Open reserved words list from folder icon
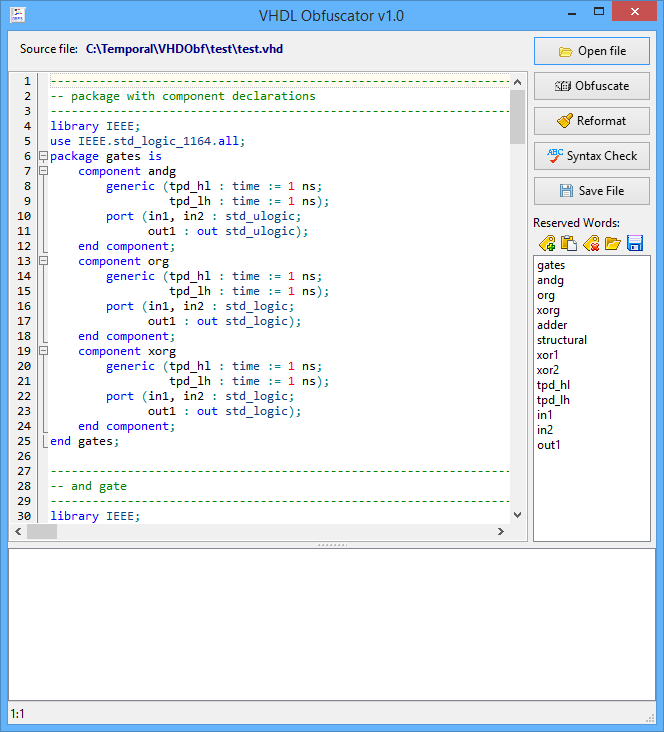Image resolution: width=664 pixels, height=732 pixels. (612, 243)
